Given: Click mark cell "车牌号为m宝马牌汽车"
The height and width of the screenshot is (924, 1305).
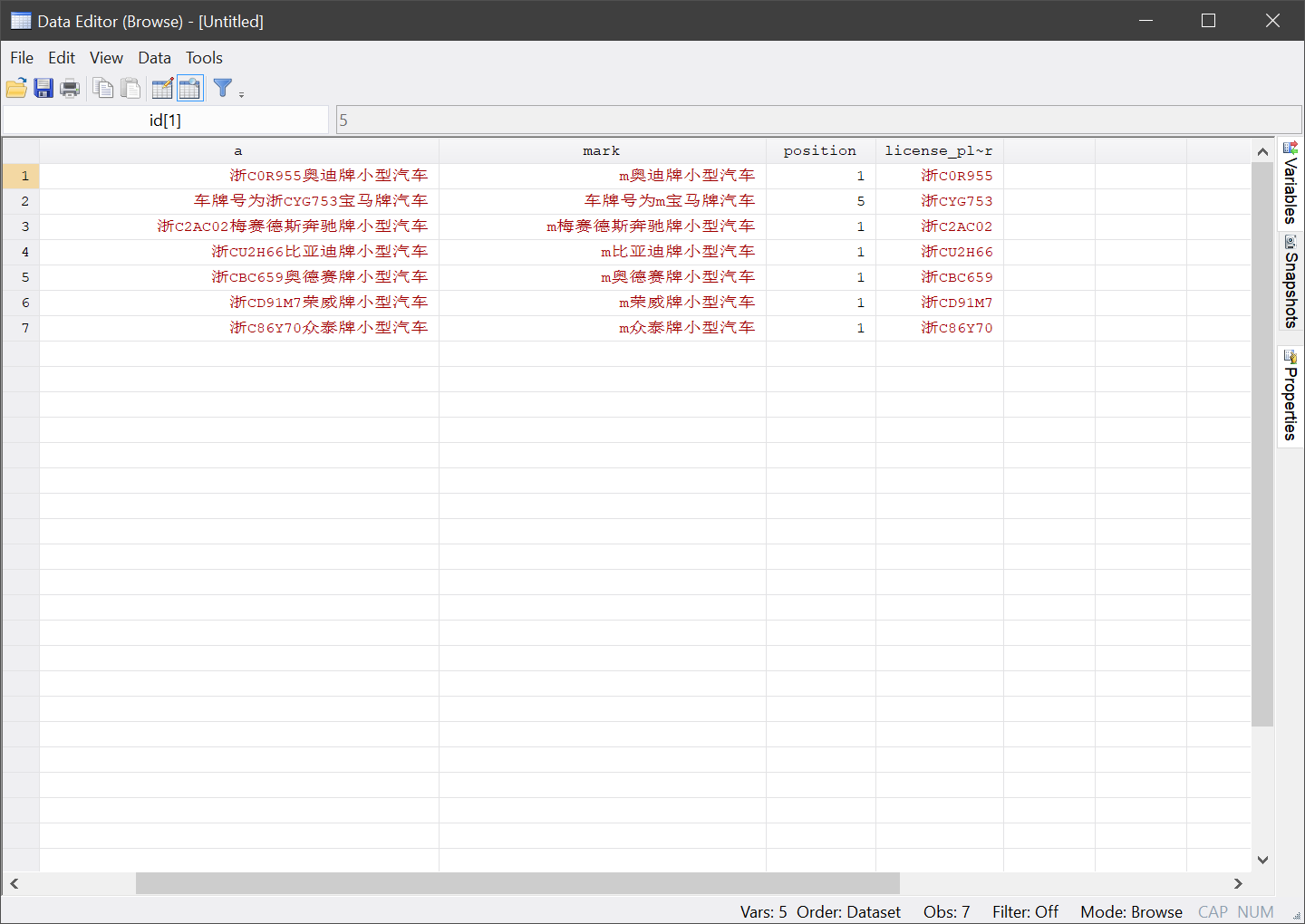Looking at the screenshot, I should tap(603, 201).
